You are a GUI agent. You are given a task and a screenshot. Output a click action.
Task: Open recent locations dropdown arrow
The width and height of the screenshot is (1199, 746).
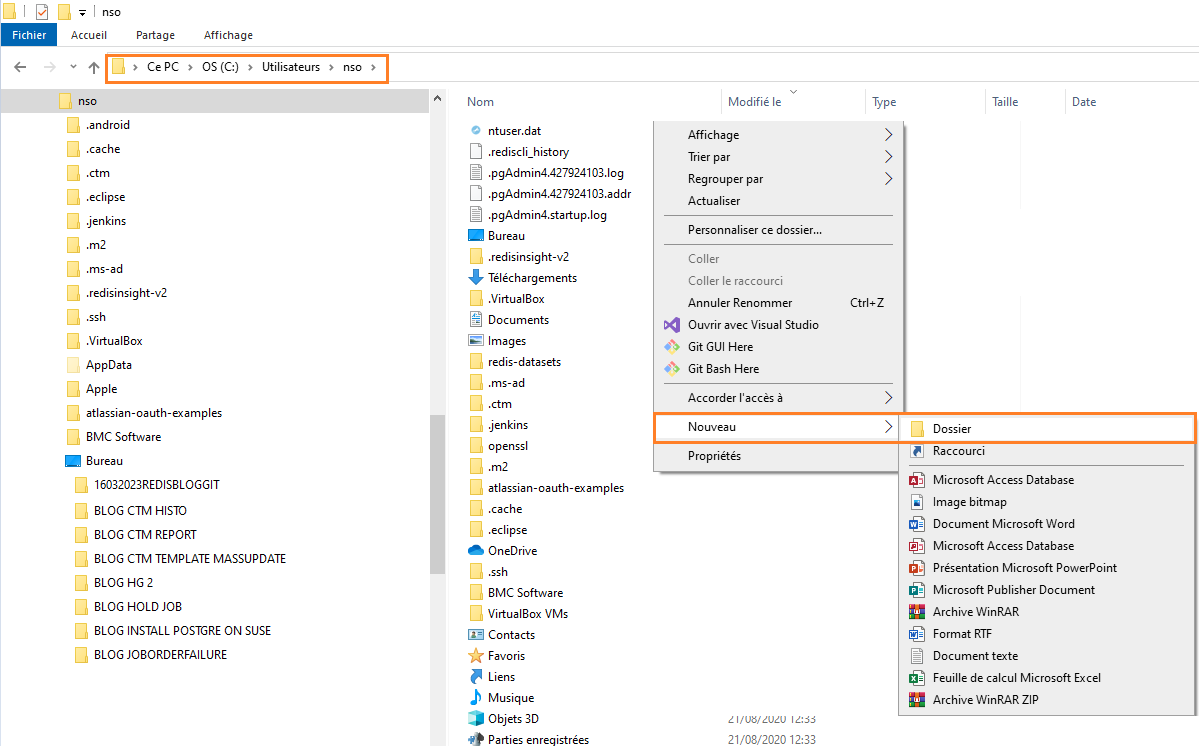coord(73,67)
